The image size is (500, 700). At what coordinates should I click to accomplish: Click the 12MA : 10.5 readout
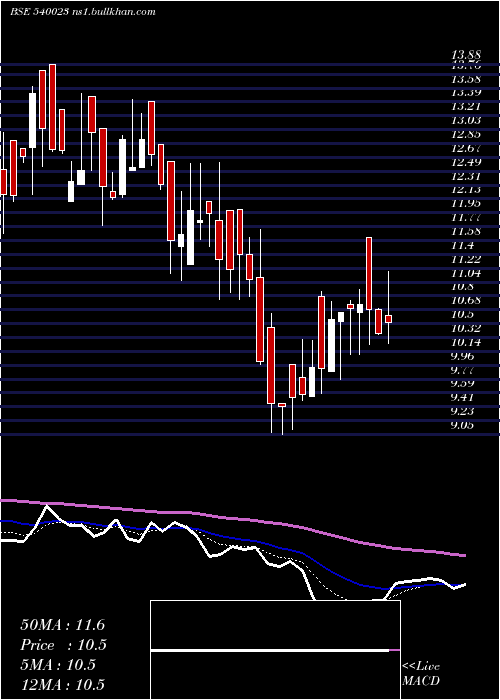pyautogui.click(x=62, y=685)
